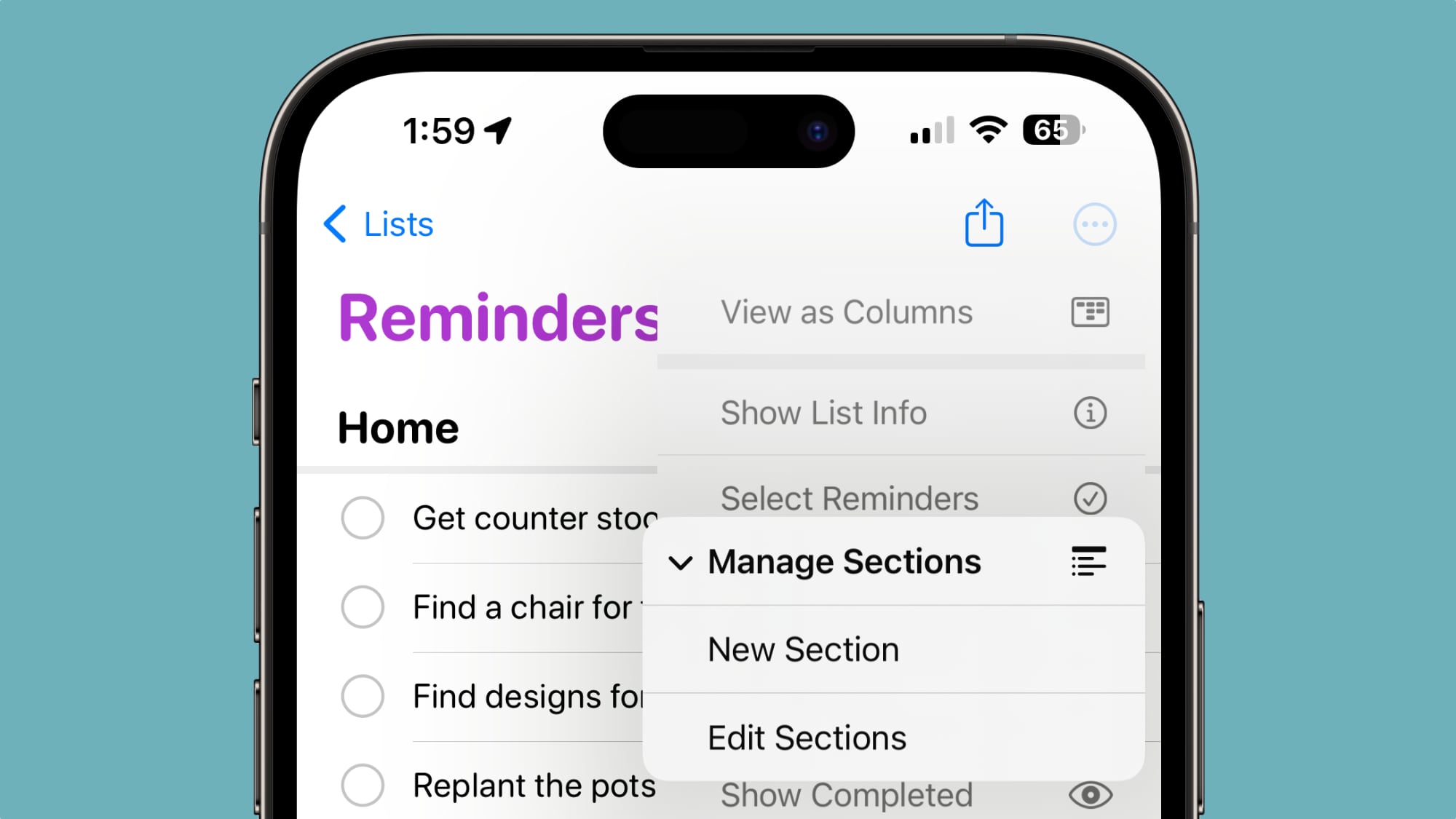The width and height of the screenshot is (1456, 819).
Task: Open the more options ellipsis menu
Action: [1093, 224]
